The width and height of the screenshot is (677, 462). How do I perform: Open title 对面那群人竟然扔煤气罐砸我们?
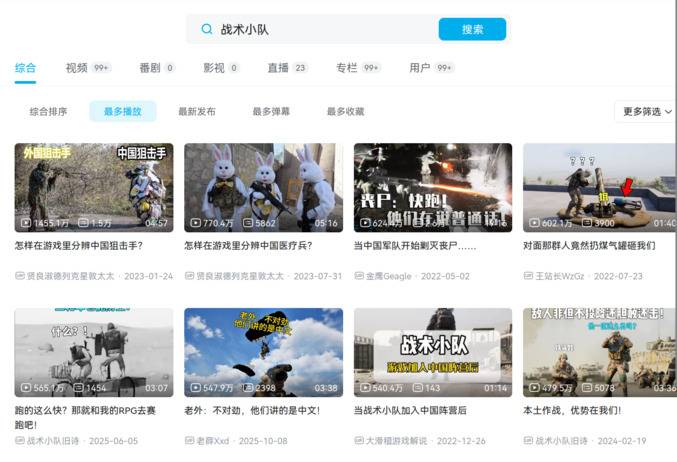589,246
